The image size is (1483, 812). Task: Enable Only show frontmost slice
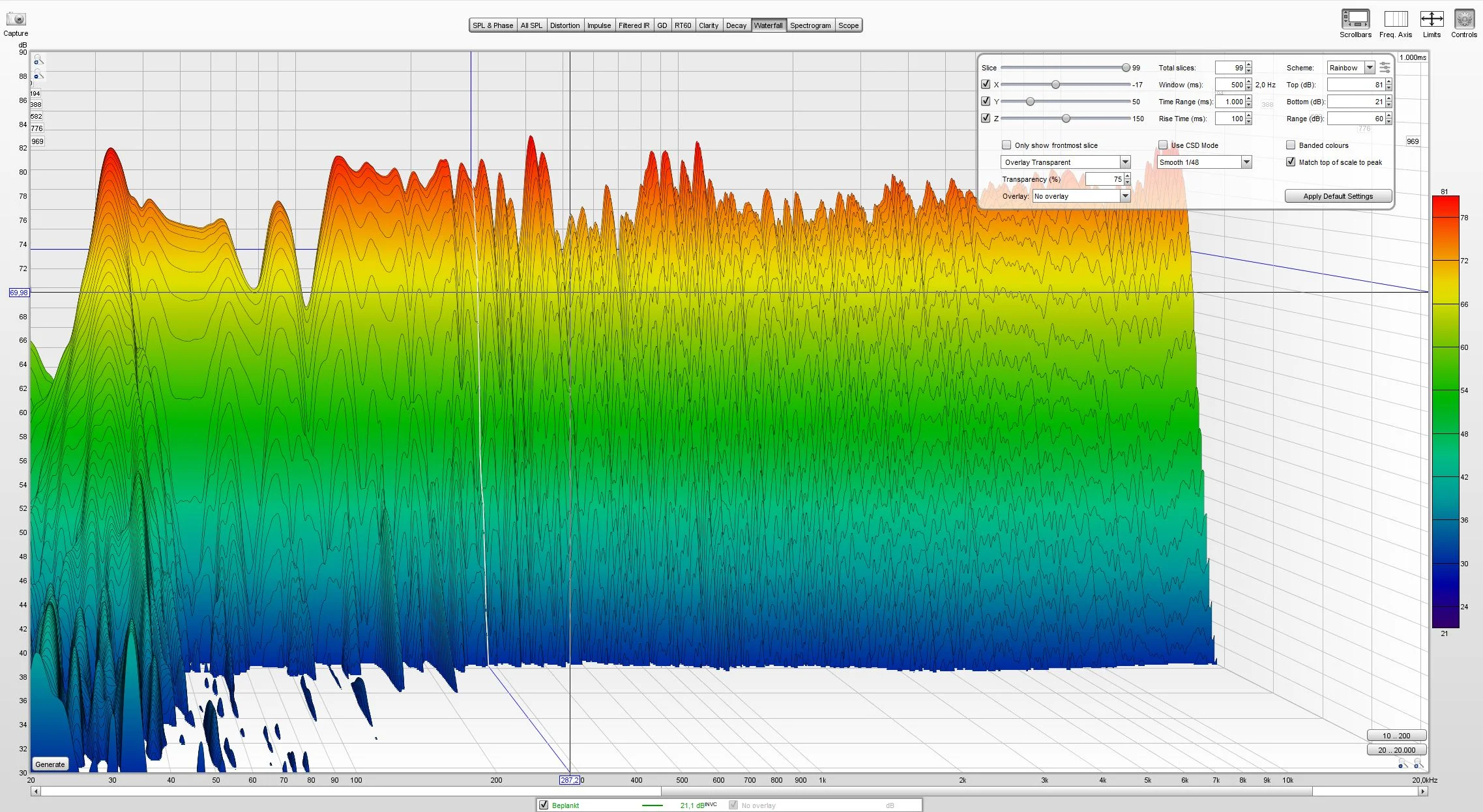pos(1006,145)
